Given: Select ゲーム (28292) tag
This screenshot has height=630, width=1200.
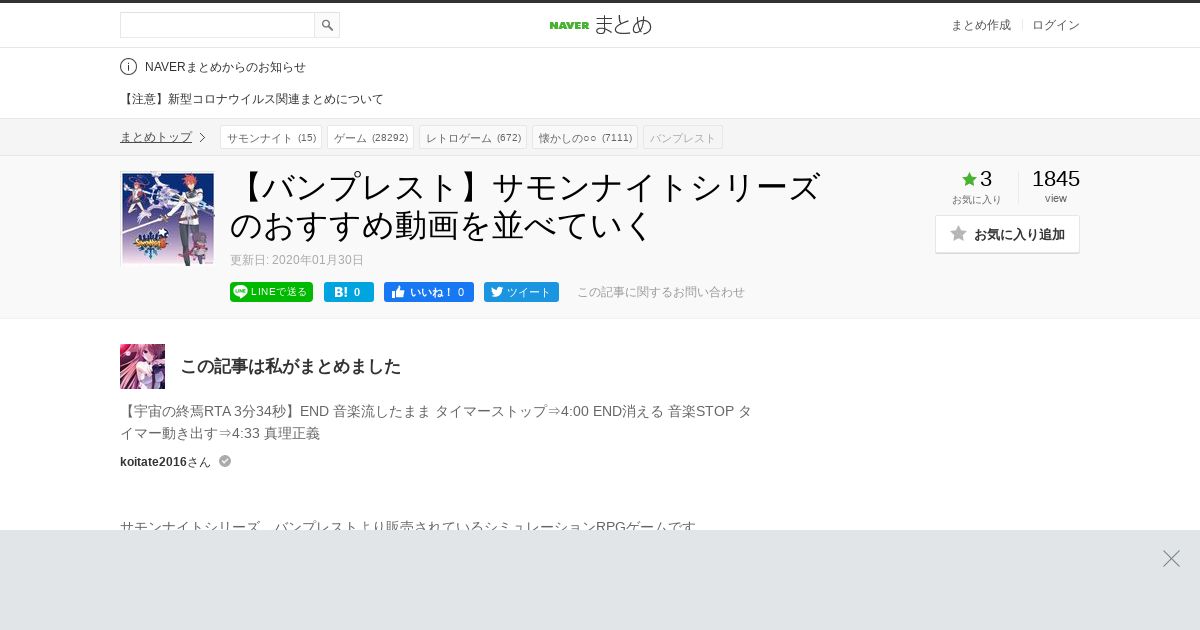Looking at the screenshot, I should point(370,137).
